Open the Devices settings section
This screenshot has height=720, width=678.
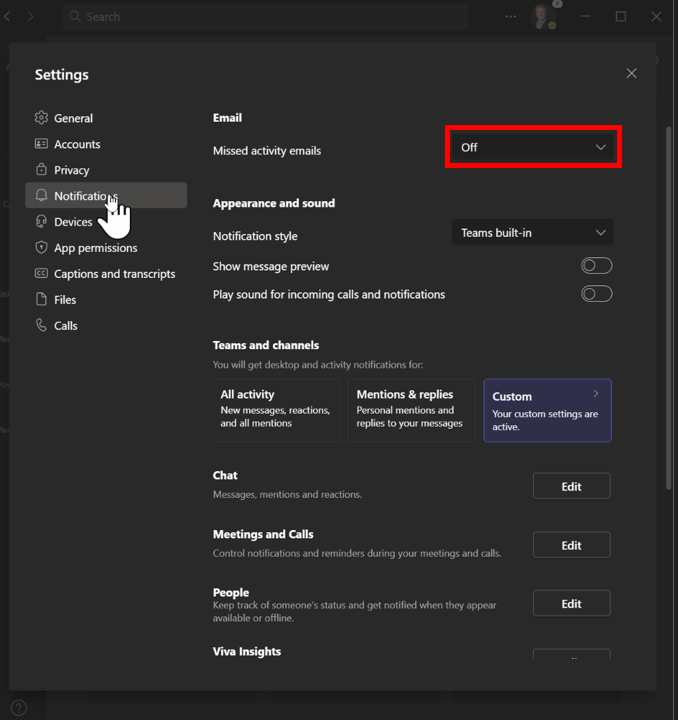coord(106,222)
